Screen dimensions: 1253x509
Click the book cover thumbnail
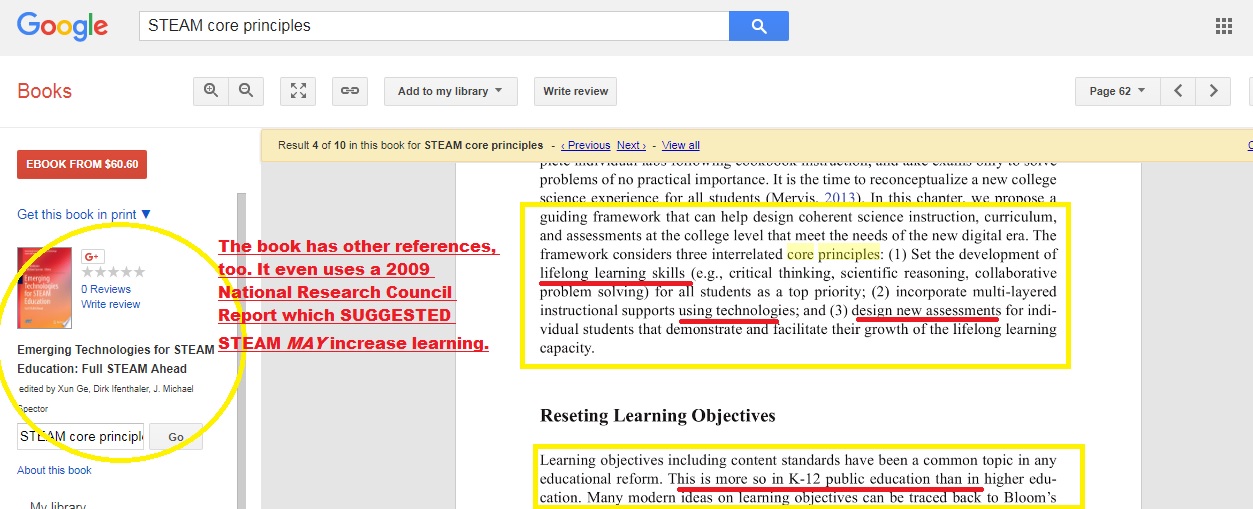point(45,287)
